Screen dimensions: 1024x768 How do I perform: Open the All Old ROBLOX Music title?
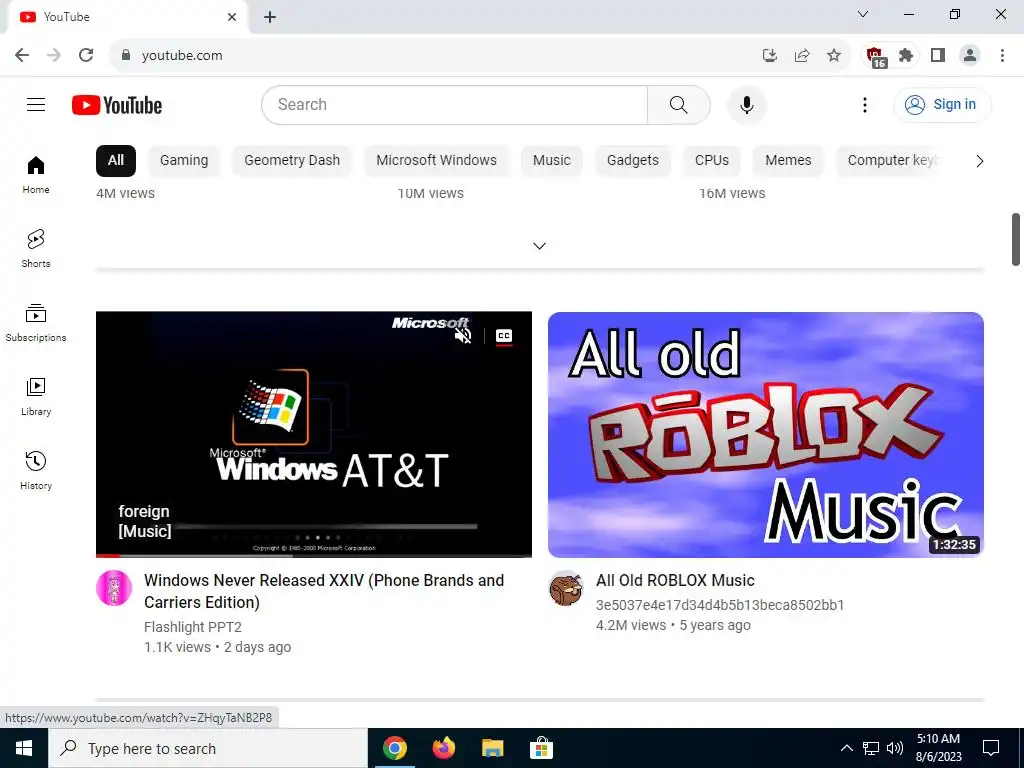click(675, 580)
